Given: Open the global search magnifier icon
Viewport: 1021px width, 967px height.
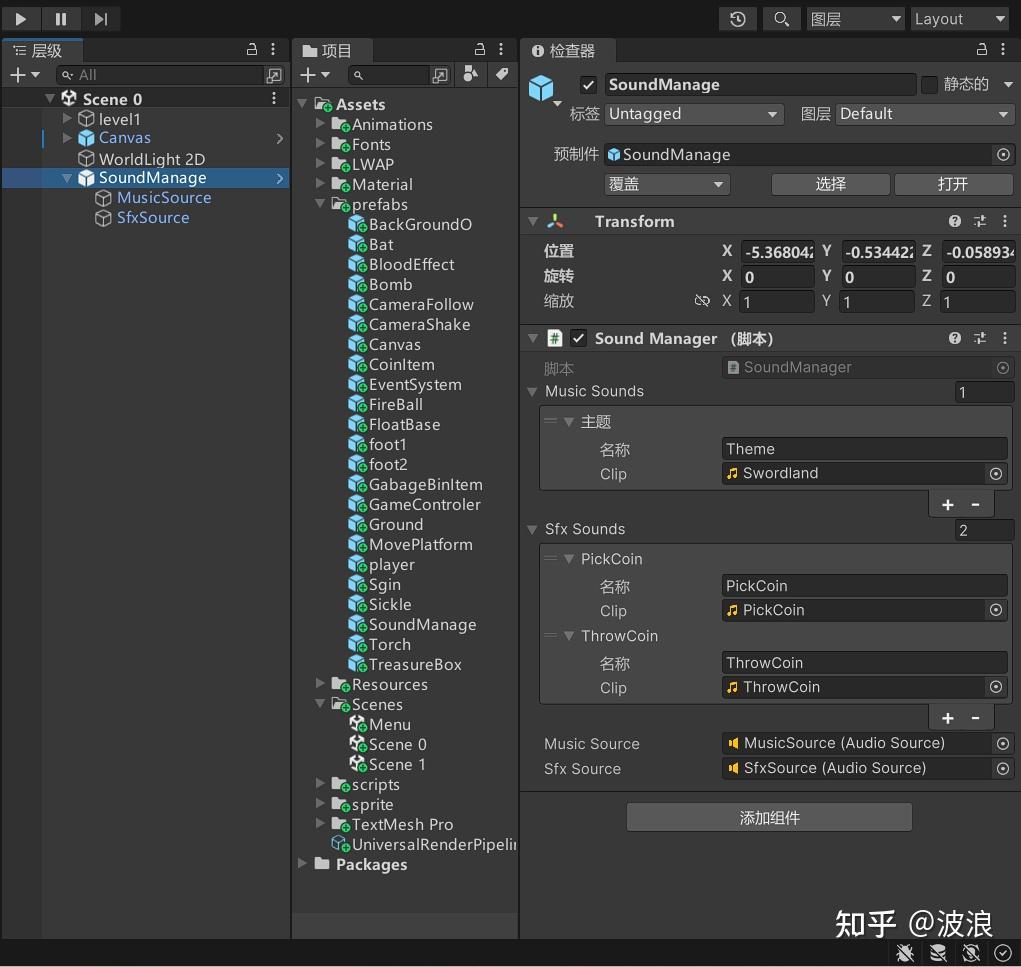Looking at the screenshot, I should coord(781,19).
